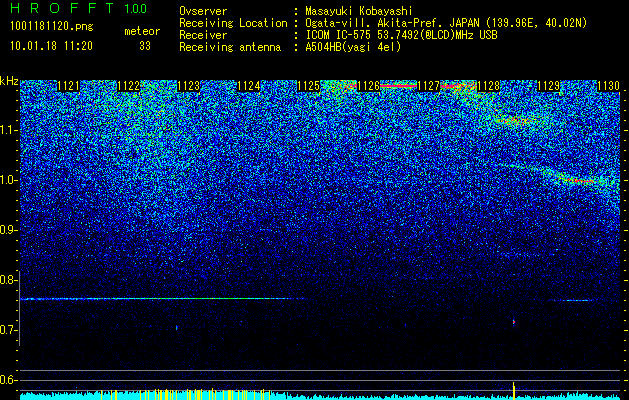This screenshot has height=400, width=629.
Task: Click the red meteor echo spot near 0.72 kHz
Action: [514, 322]
